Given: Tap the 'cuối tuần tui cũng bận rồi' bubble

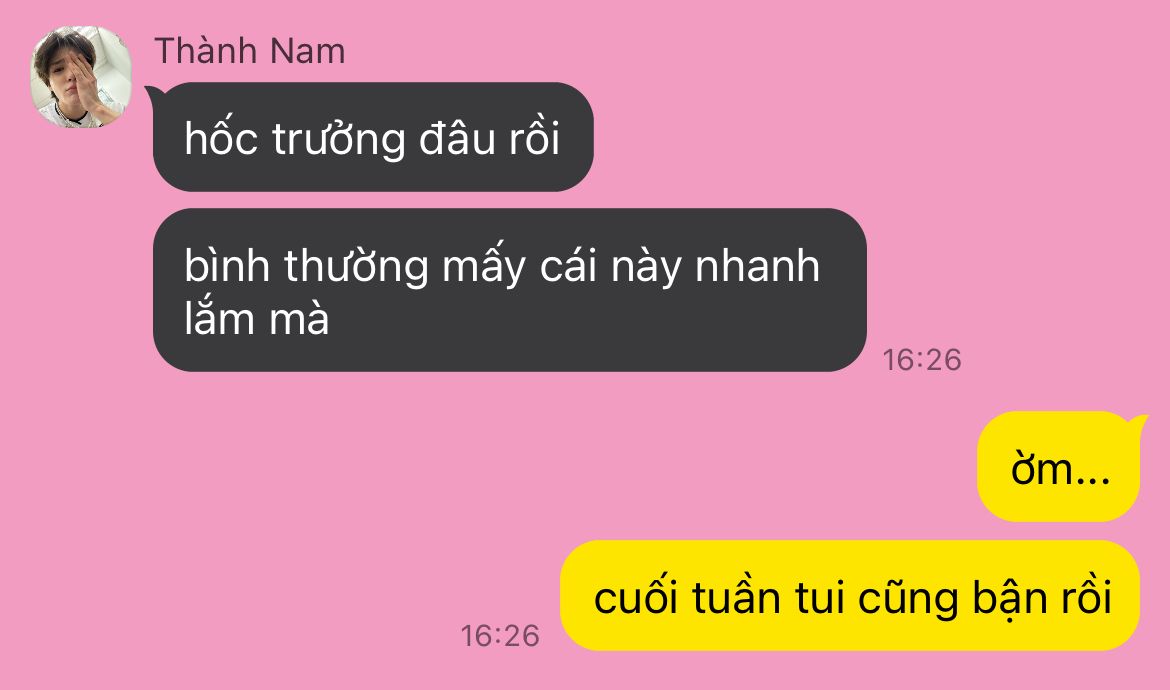Looking at the screenshot, I should (x=851, y=596).
